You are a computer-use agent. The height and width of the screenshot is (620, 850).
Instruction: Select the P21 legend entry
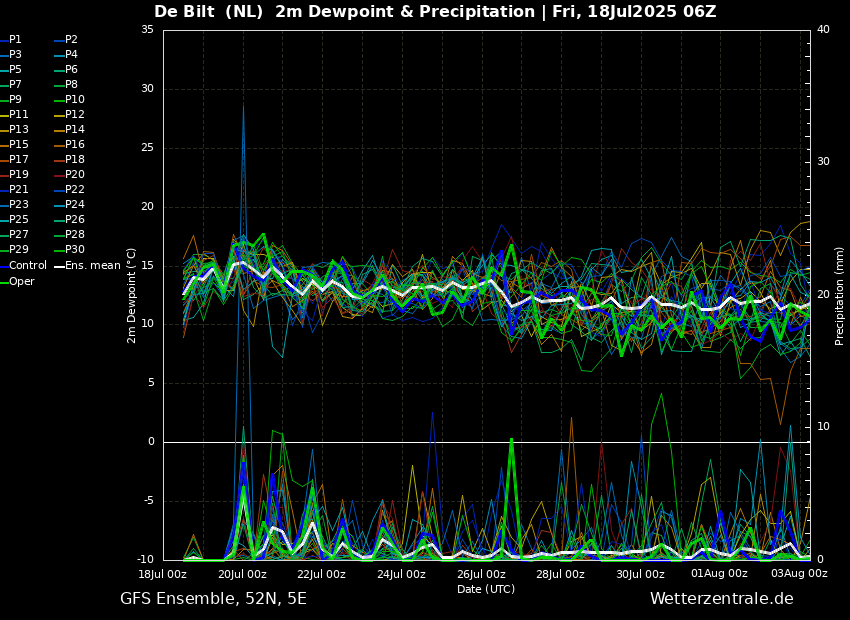click(19, 190)
